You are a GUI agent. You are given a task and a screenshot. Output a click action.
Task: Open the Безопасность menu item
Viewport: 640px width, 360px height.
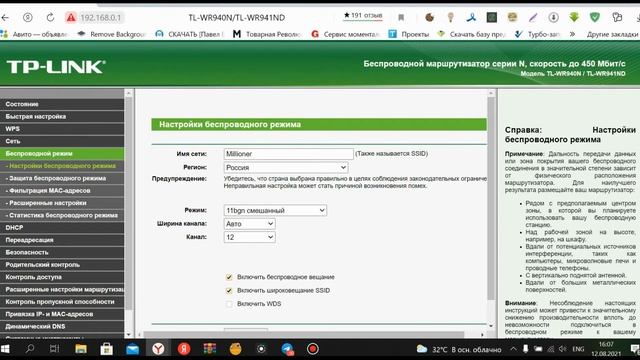tap(62, 252)
